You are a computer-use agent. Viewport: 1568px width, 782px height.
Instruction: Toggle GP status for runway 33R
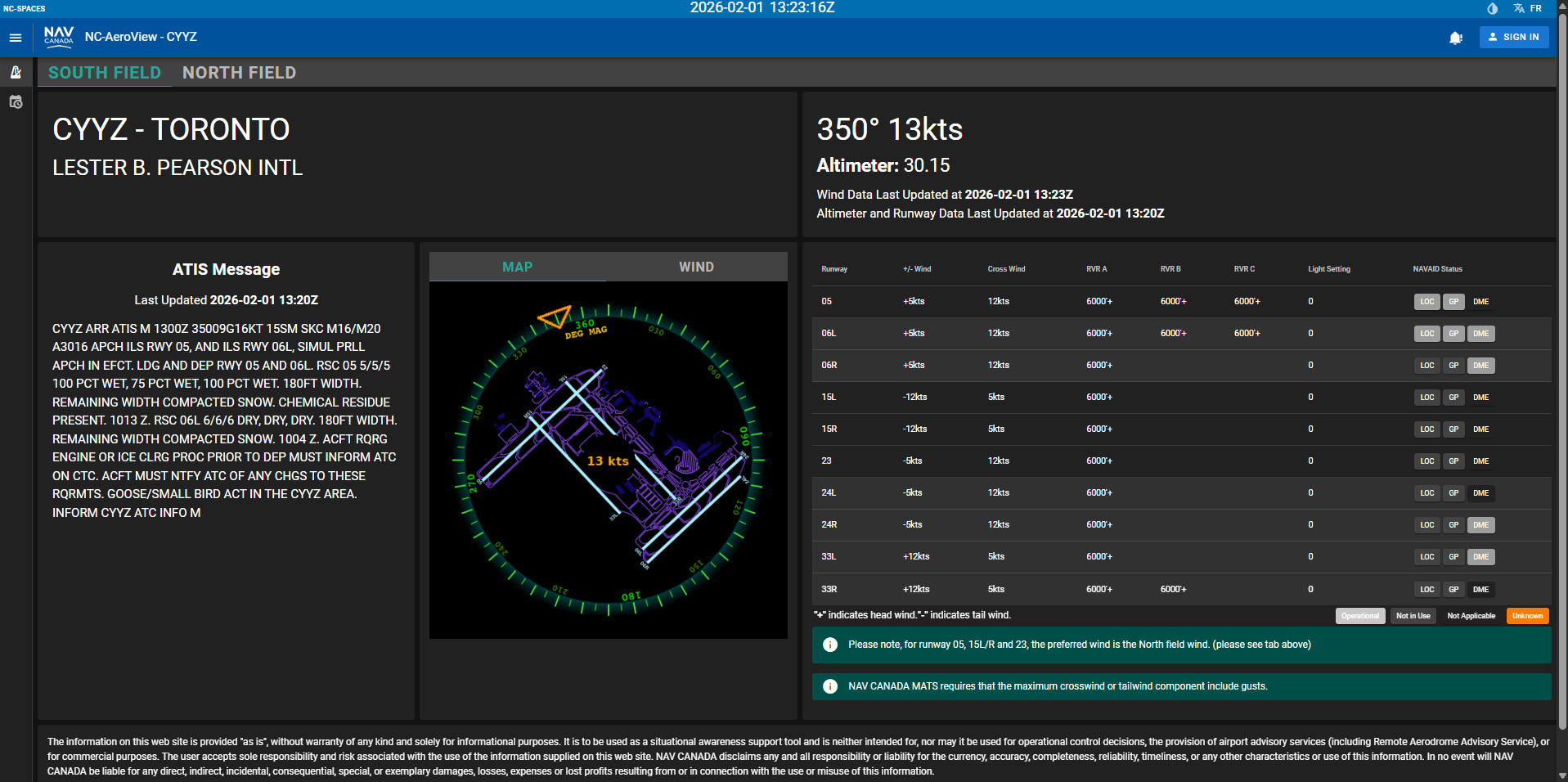pyautogui.click(x=1453, y=589)
